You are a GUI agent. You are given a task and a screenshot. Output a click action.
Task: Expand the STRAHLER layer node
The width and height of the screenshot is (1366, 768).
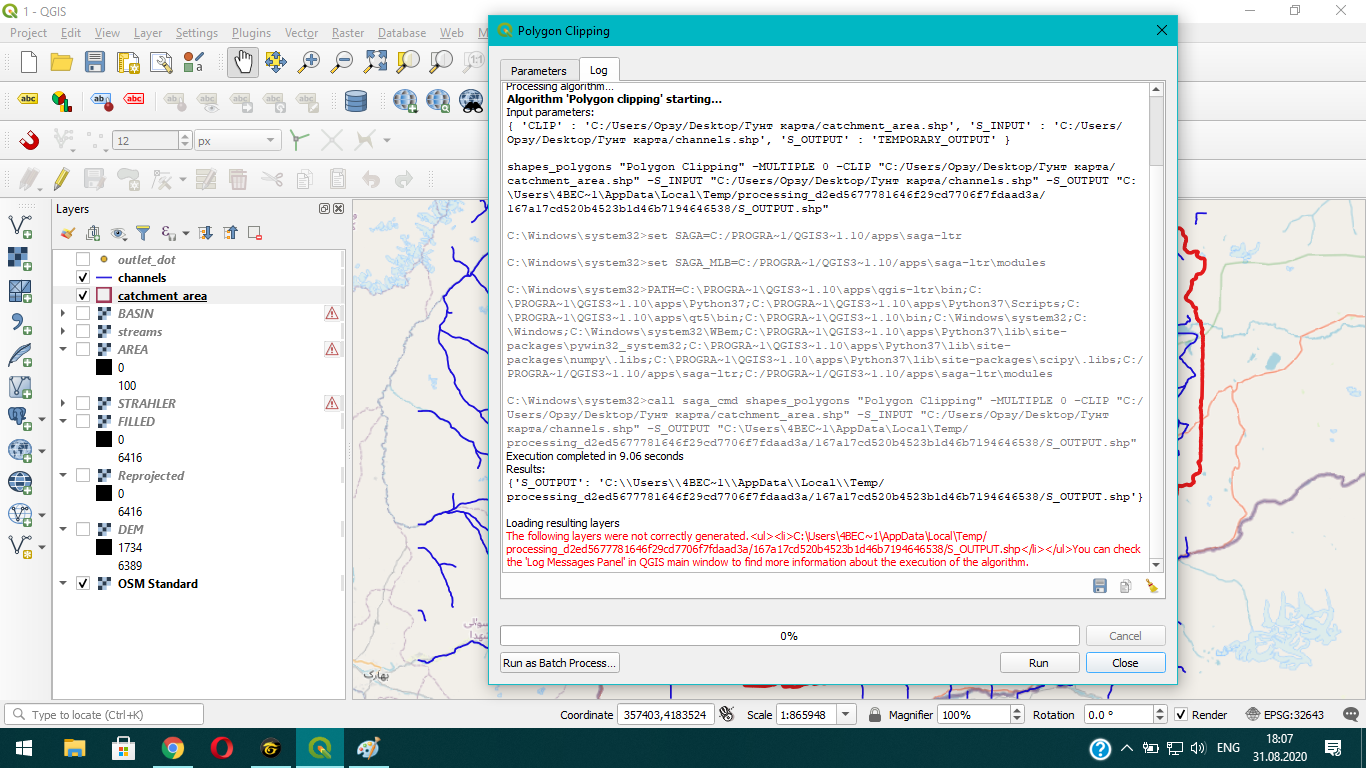[63, 404]
